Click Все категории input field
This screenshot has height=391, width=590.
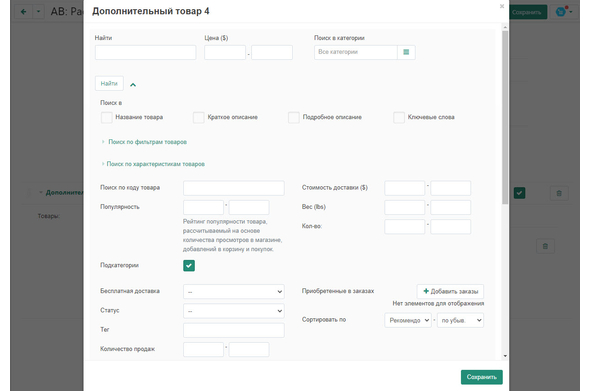tap(356, 52)
